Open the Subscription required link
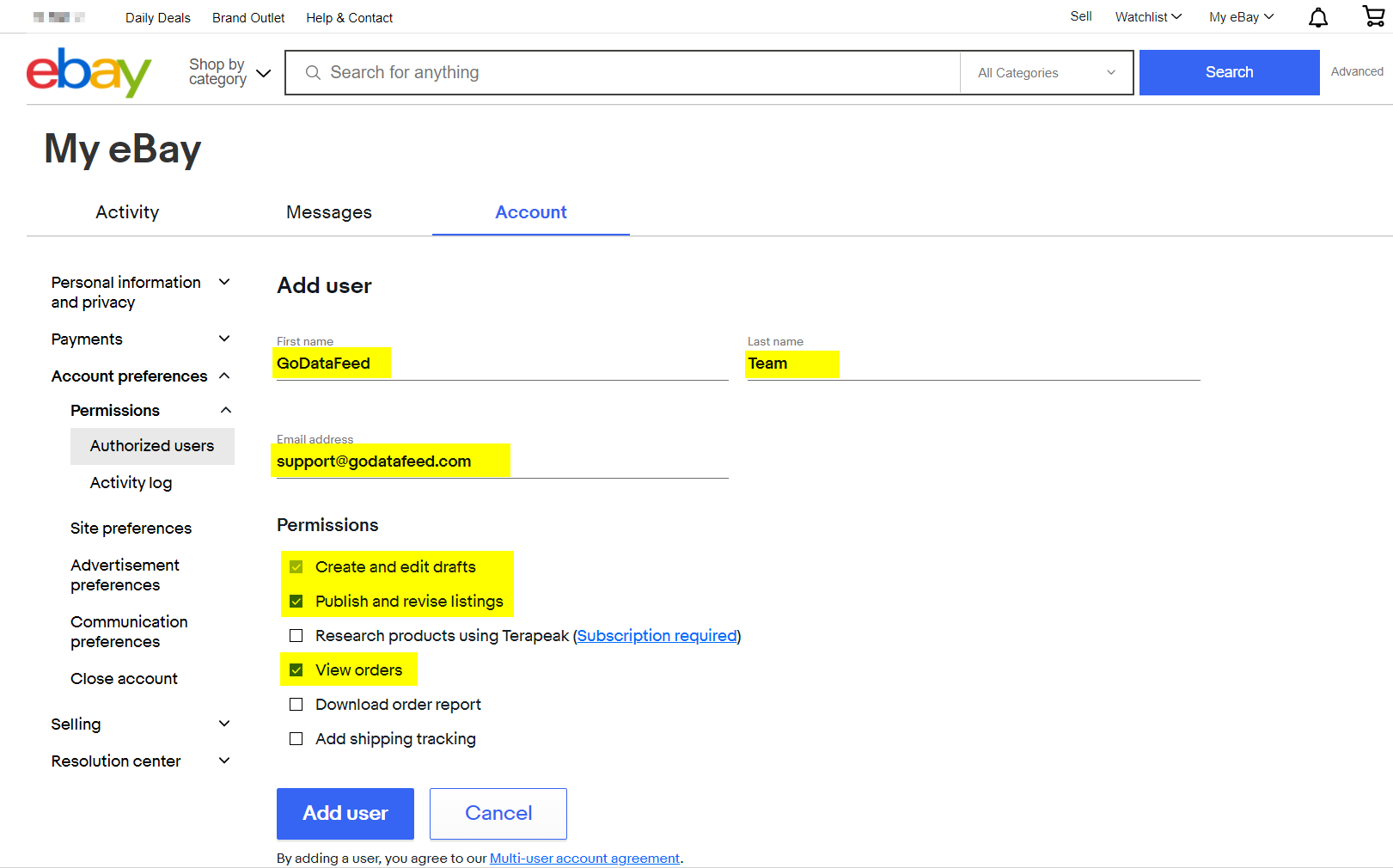The width and height of the screenshot is (1393, 868). [657, 636]
